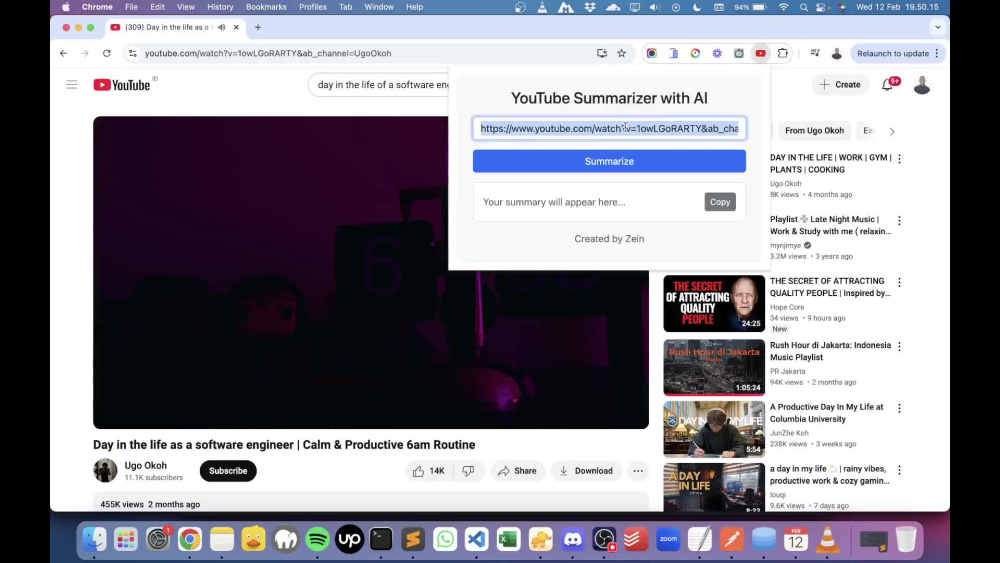Viewport: 1000px width, 563px height.
Task: Open Chrome three-dot menu
Action: [x=937, y=54]
